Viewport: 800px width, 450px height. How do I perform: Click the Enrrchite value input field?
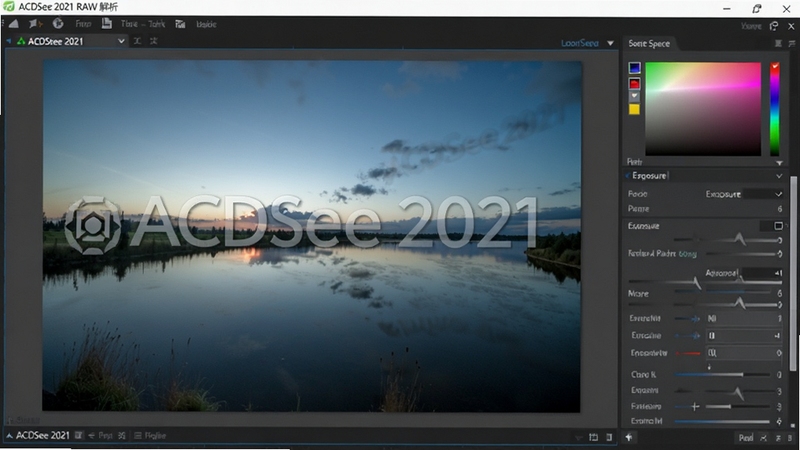(743, 318)
